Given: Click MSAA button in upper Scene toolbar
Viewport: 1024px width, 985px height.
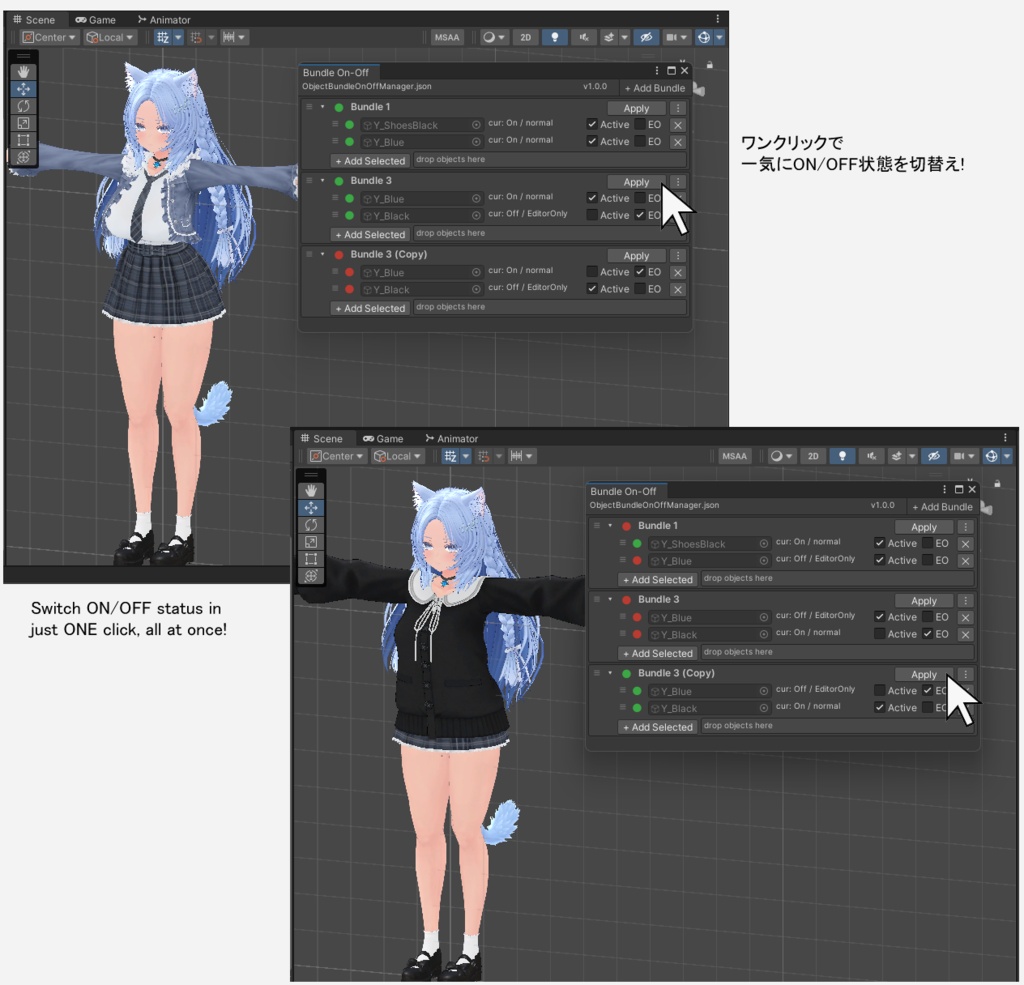Looking at the screenshot, I should pyautogui.click(x=447, y=37).
